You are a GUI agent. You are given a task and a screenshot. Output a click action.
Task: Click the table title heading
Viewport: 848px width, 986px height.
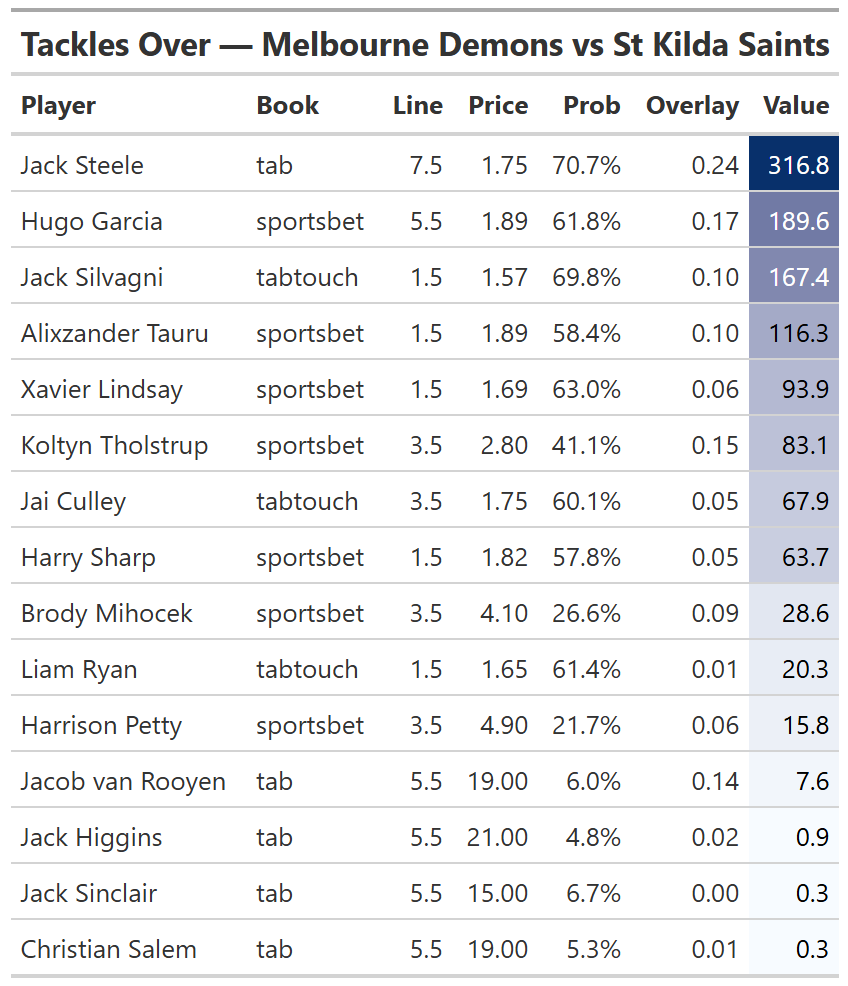[425, 45]
